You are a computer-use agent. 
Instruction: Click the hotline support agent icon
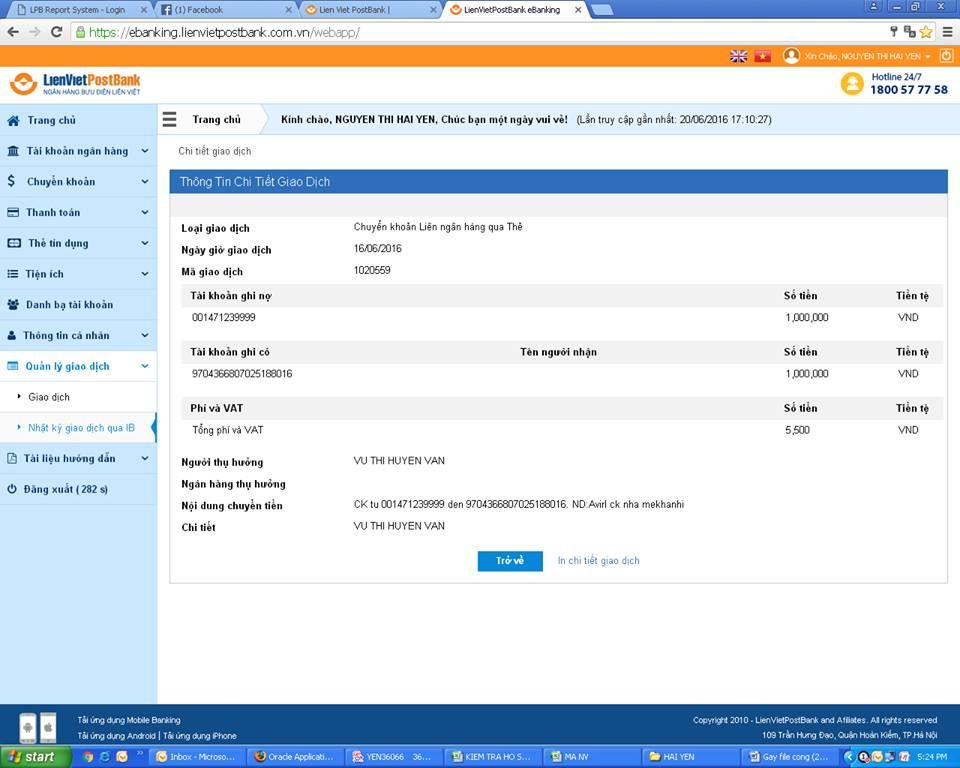point(852,84)
